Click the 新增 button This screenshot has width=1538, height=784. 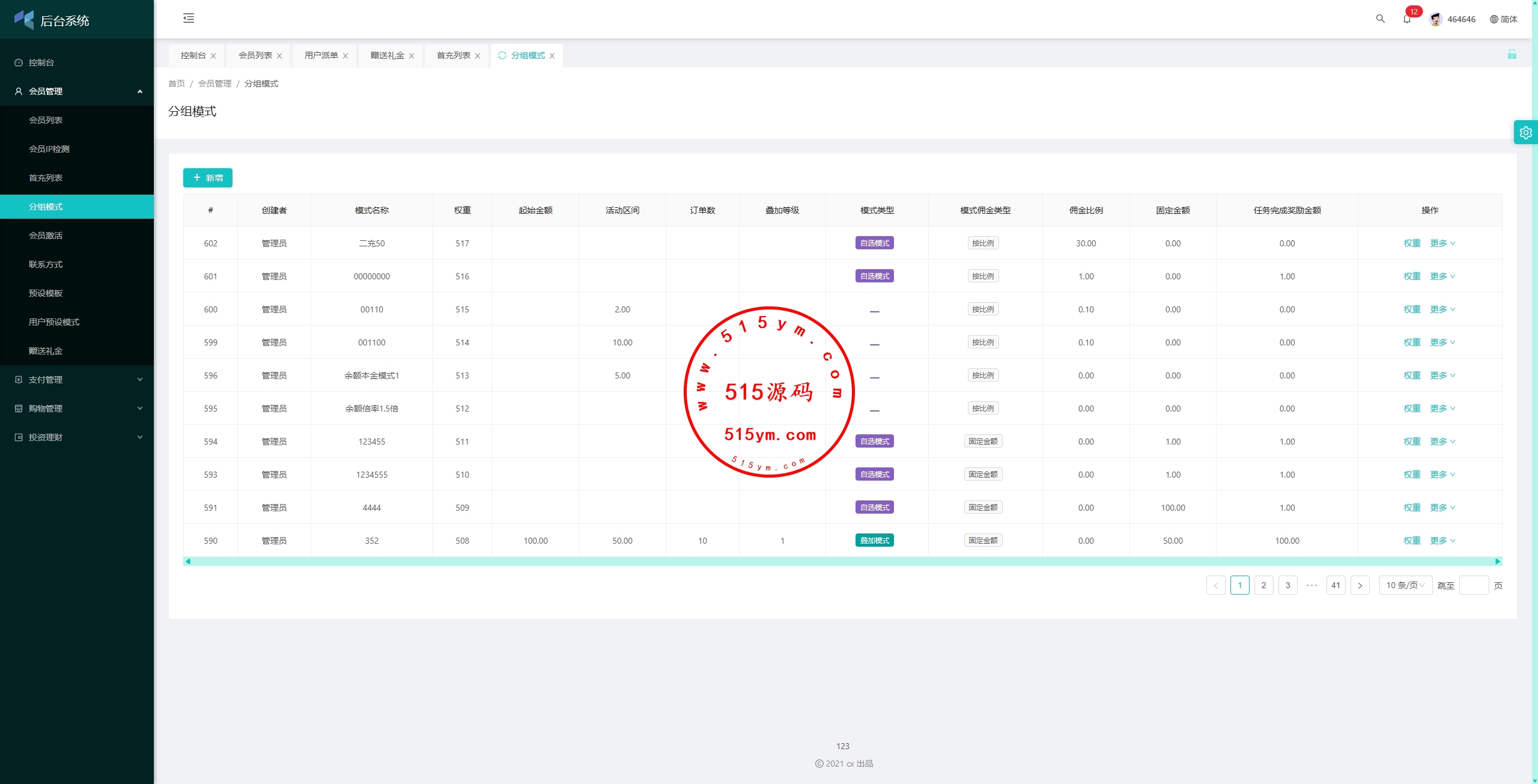[208, 178]
